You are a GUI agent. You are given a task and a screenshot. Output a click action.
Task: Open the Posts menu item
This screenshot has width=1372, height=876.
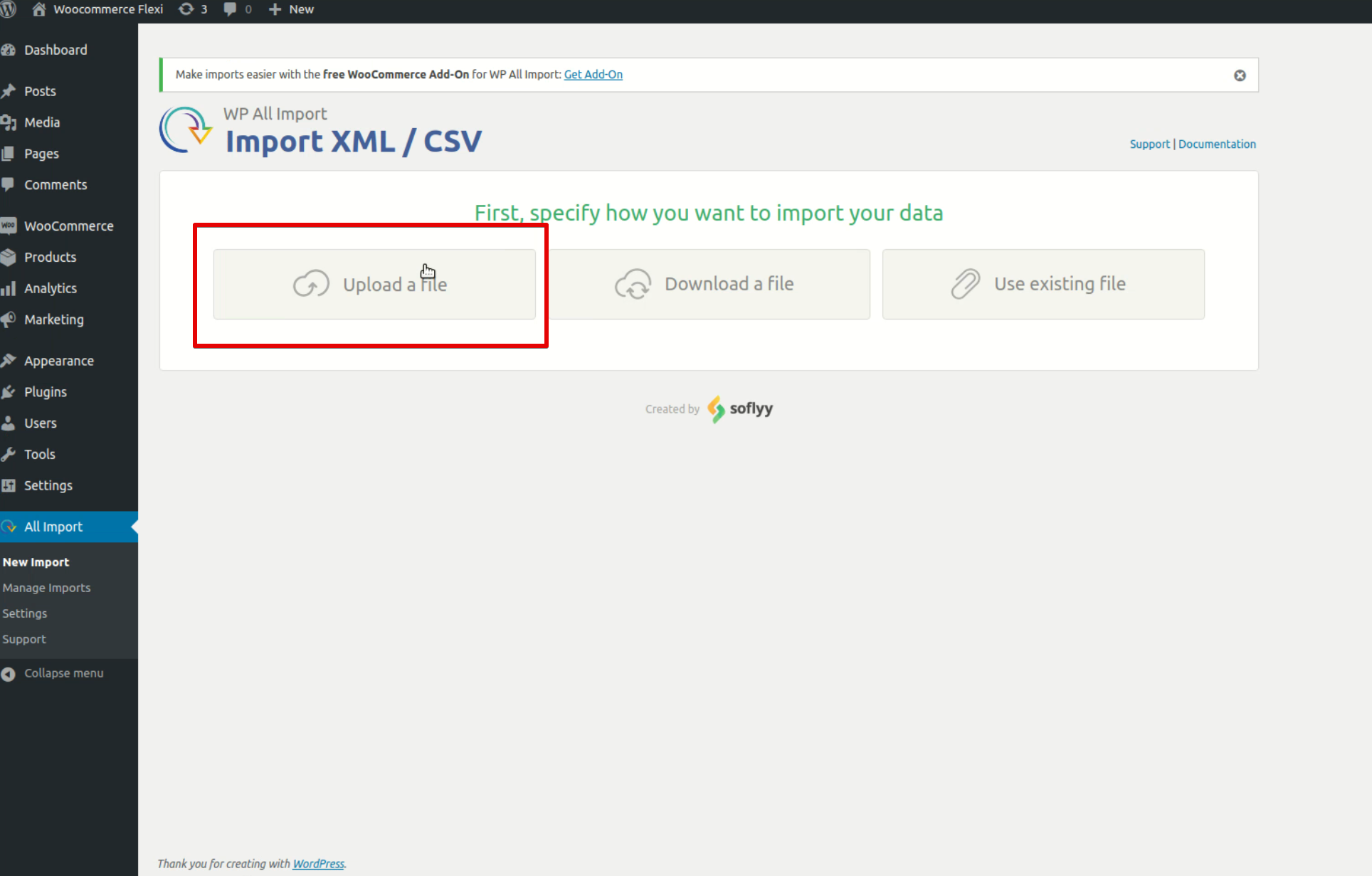coord(40,91)
